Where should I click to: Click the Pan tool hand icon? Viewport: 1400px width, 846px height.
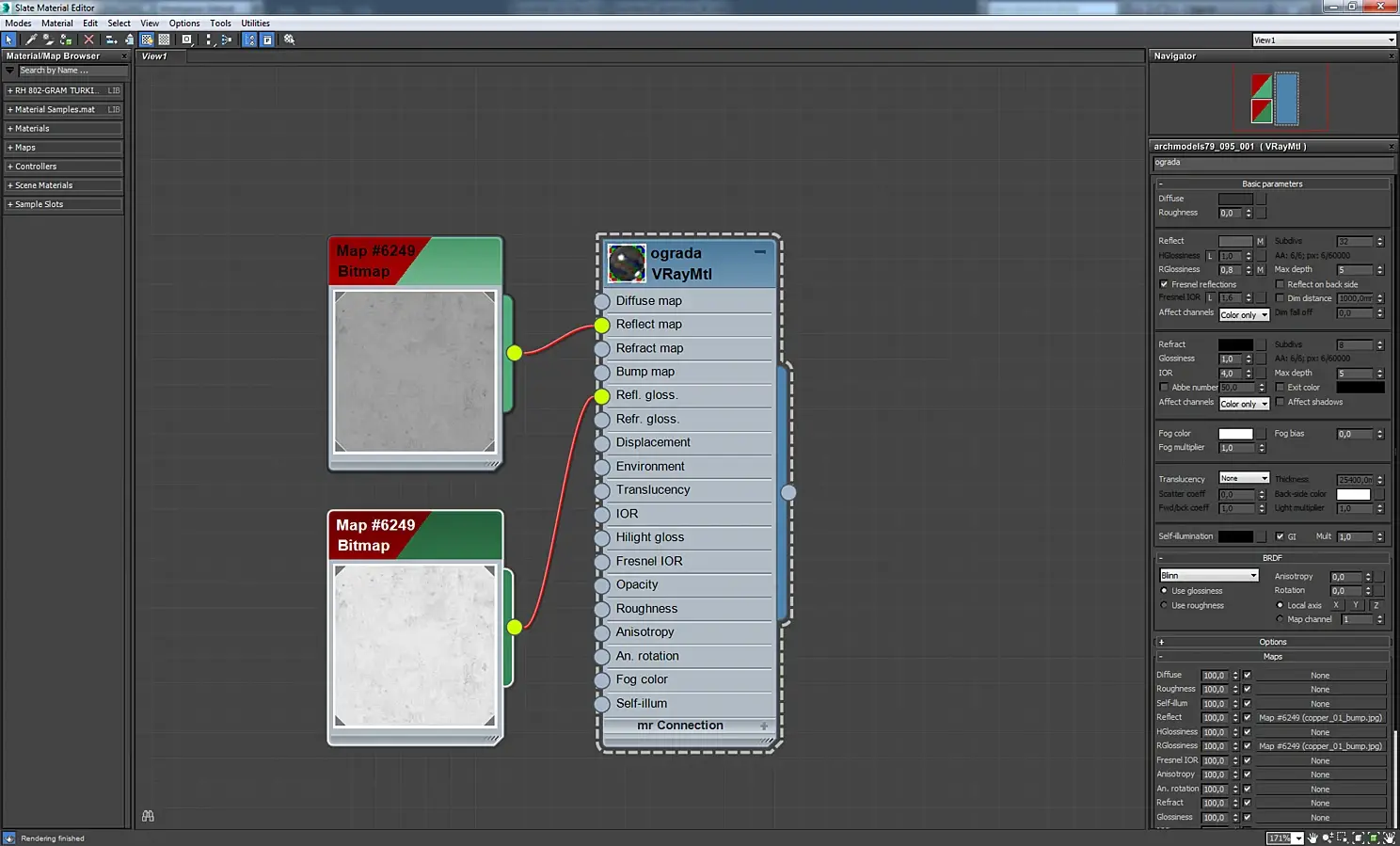tap(1312, 838)
